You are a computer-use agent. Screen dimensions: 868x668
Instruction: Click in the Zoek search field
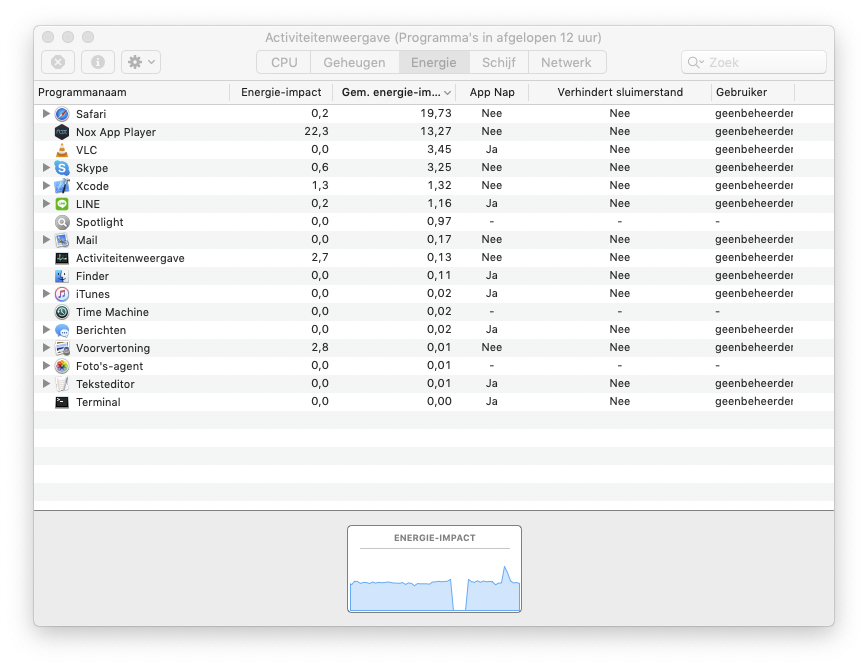pyautogui.click(x=754, y=62)
